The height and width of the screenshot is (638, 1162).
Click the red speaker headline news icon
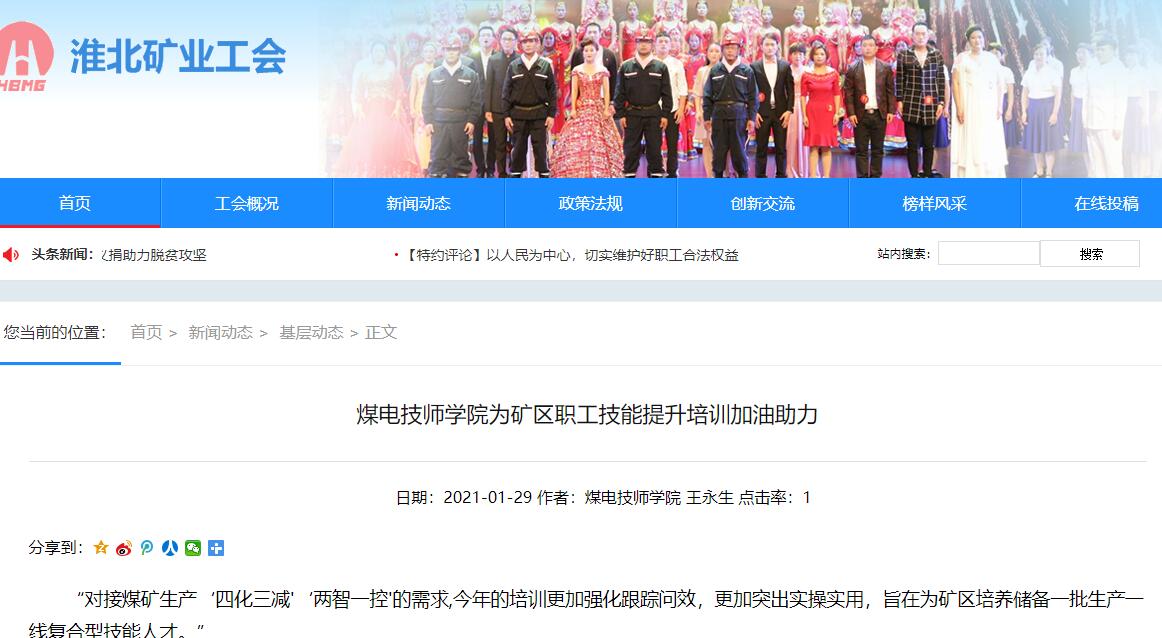[11, 255]
